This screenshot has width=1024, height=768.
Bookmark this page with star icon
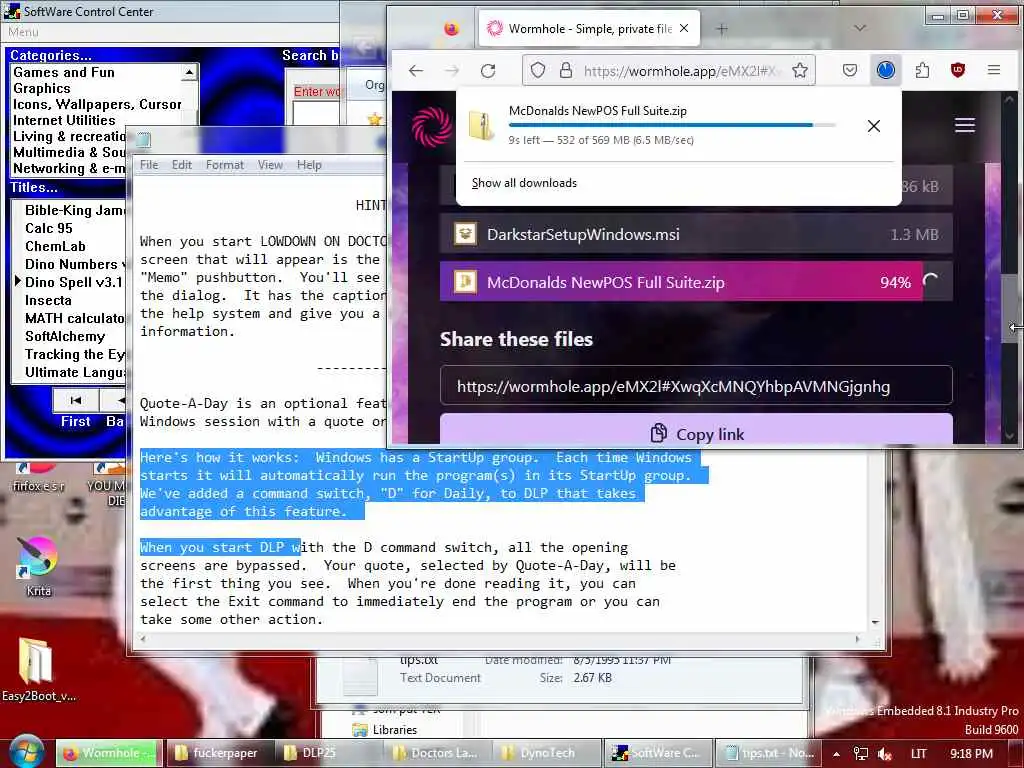pos(800,70)
